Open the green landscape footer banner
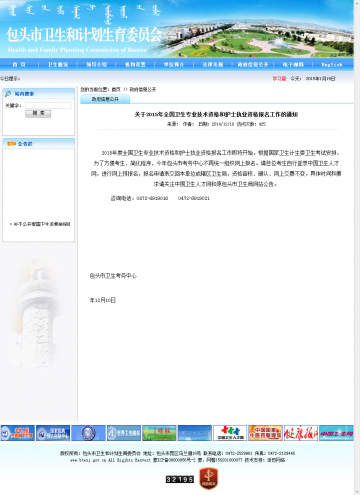Viewport: 360px width, 495px height. point(159,433)
